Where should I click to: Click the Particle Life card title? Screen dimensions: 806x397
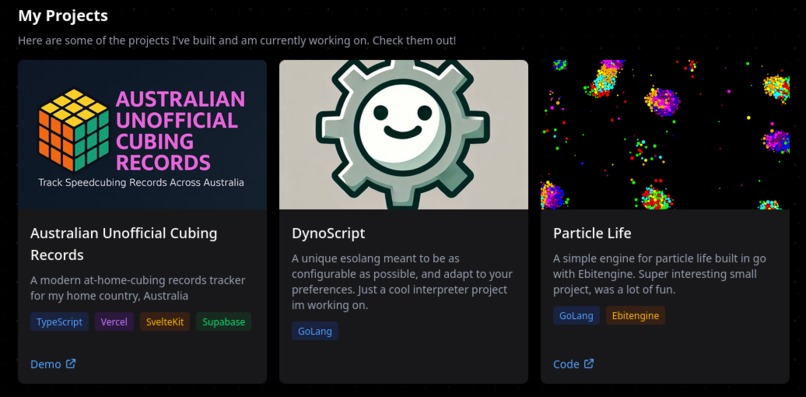(592, 233)
